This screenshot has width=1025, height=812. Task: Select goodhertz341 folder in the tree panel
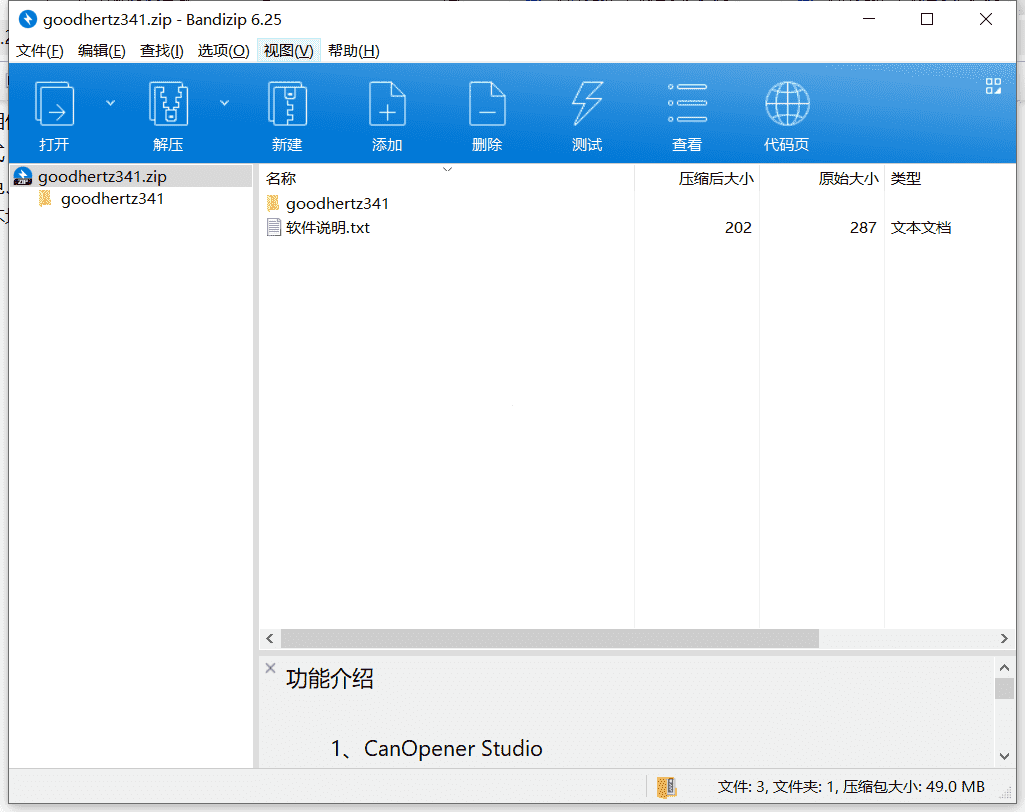coord(112,199)
